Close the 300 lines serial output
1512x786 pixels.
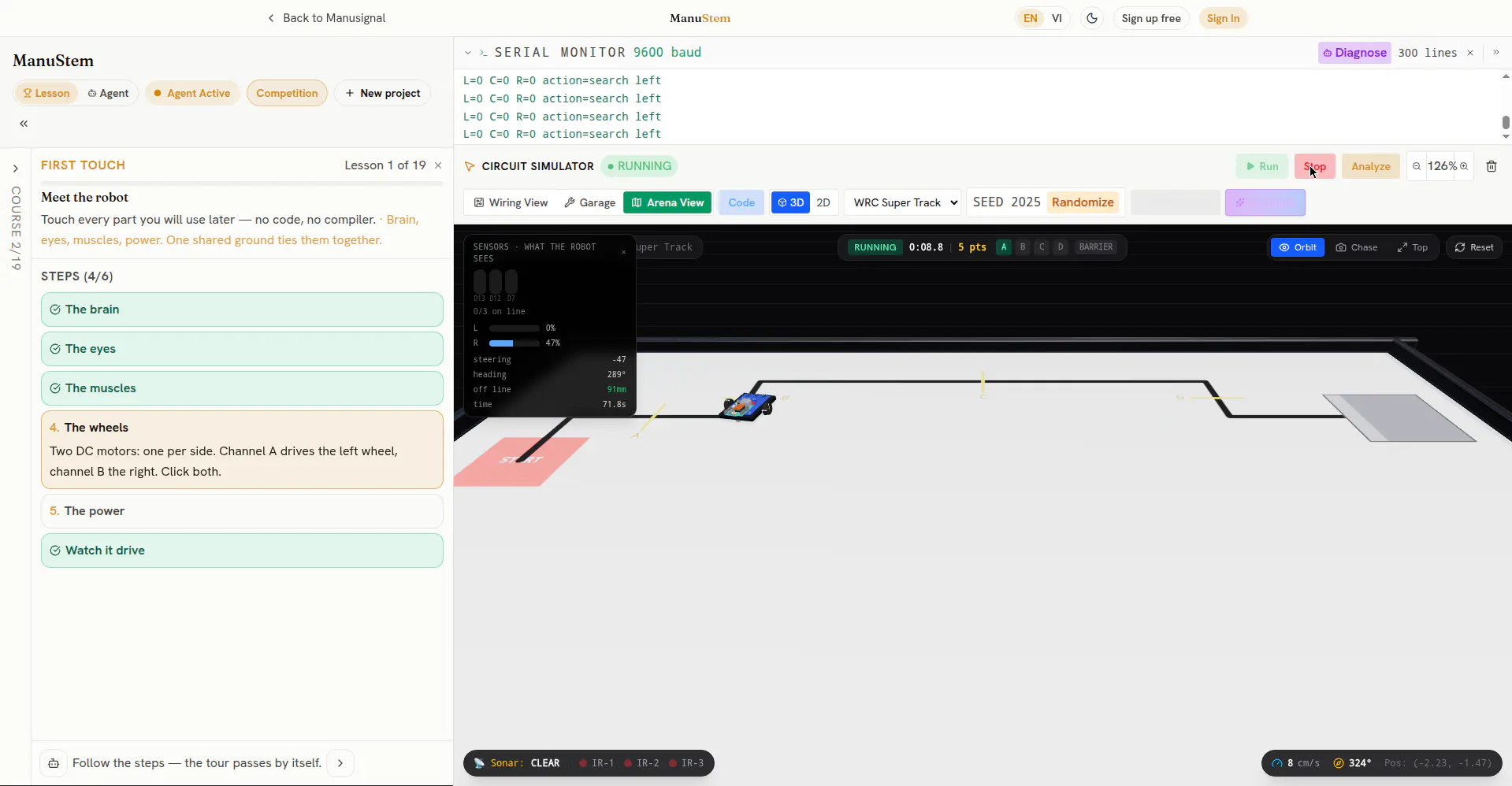click(1470, 53)
